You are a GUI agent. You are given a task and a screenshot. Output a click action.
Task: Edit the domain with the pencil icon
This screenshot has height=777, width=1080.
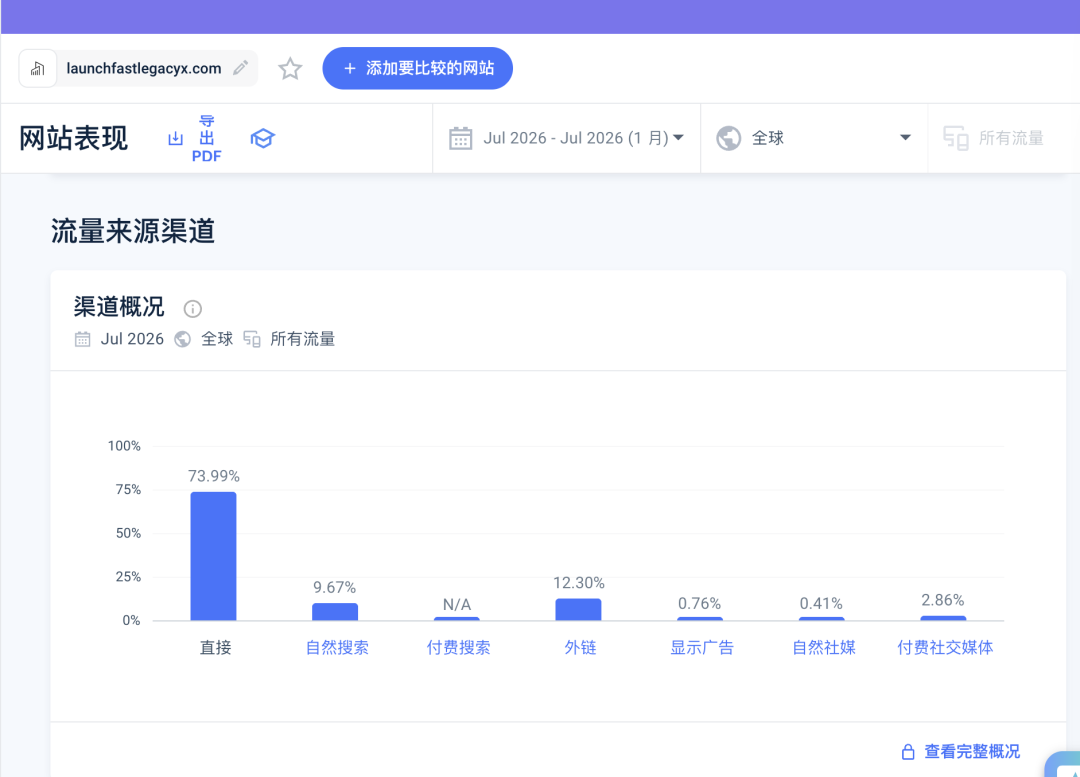pos(240,68)
